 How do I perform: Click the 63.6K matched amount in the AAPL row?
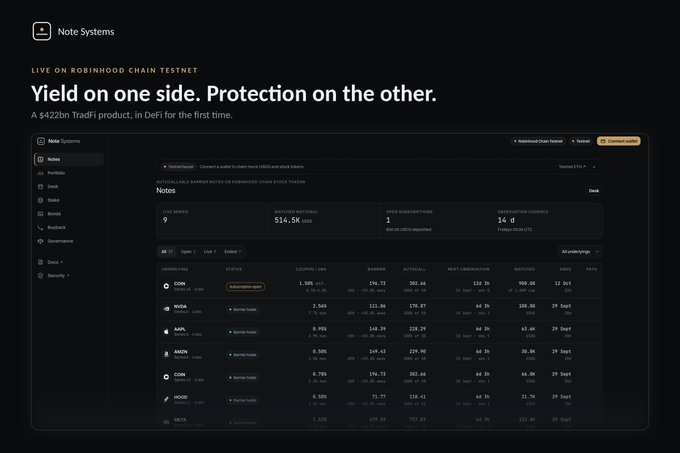click(x=528, y=329)
